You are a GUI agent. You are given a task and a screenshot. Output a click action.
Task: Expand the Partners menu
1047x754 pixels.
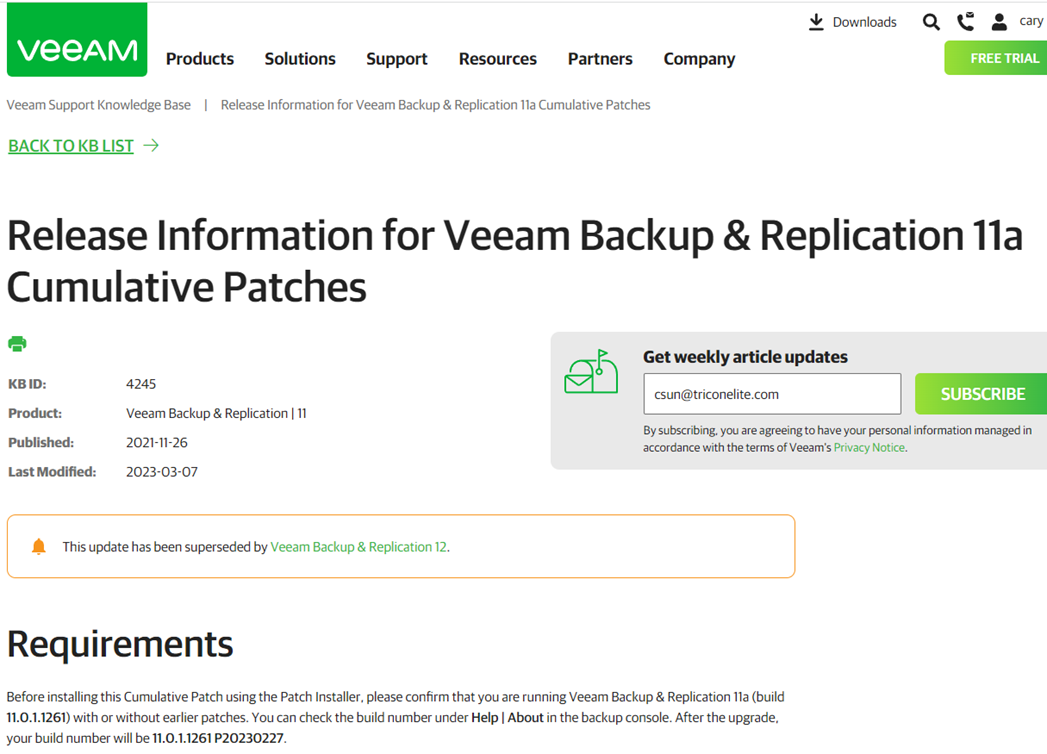[x=600, y=59]
